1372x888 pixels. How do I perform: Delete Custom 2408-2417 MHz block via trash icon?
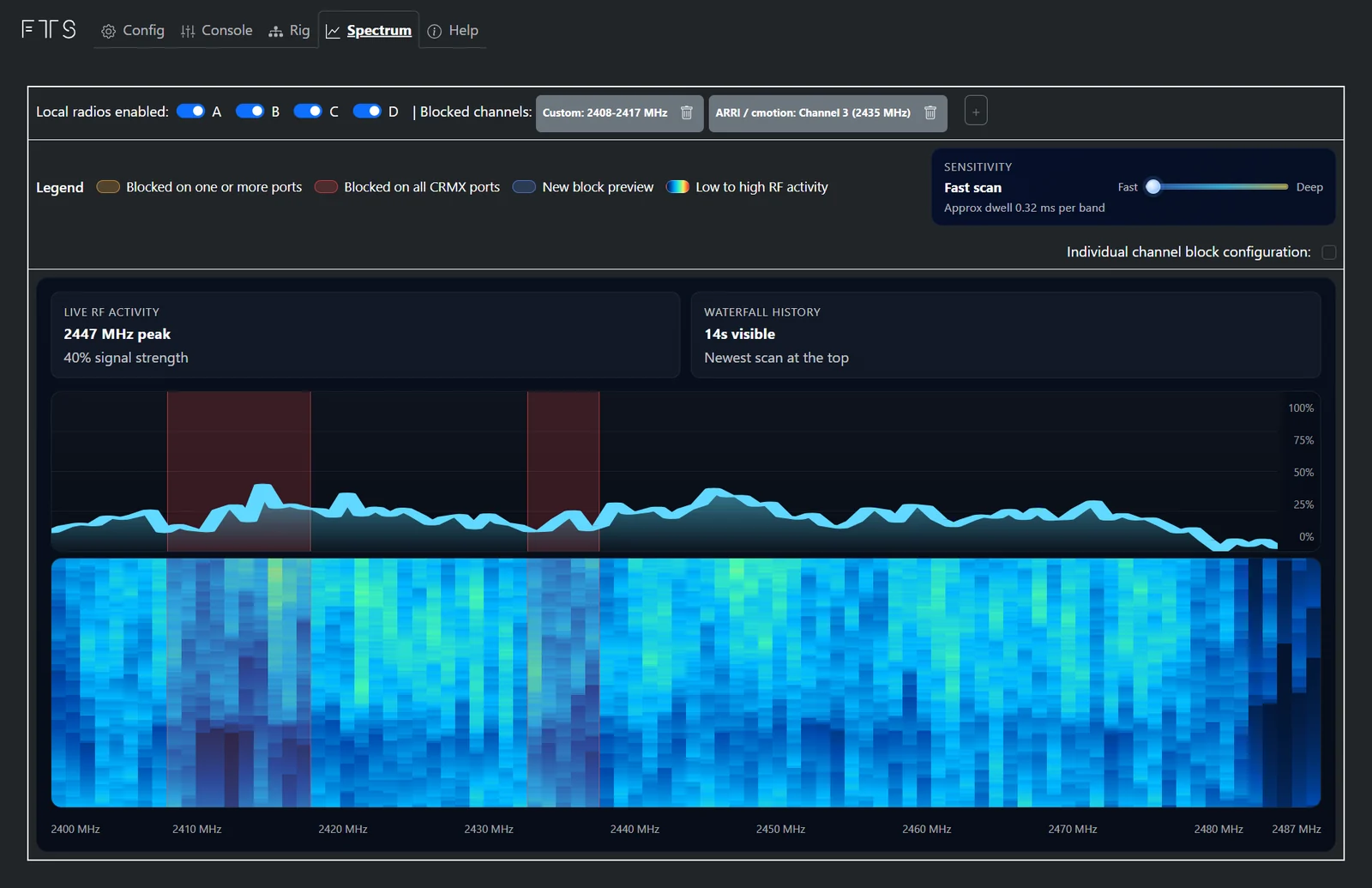click(x=687, y=112)
